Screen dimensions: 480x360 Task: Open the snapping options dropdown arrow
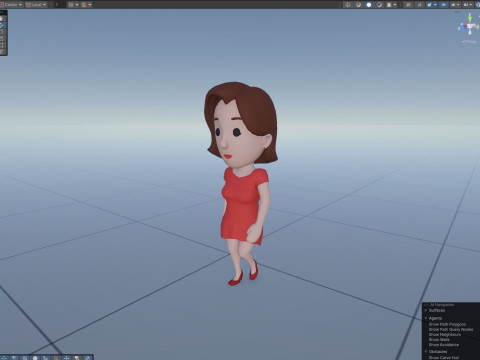[x=90, y=5]
